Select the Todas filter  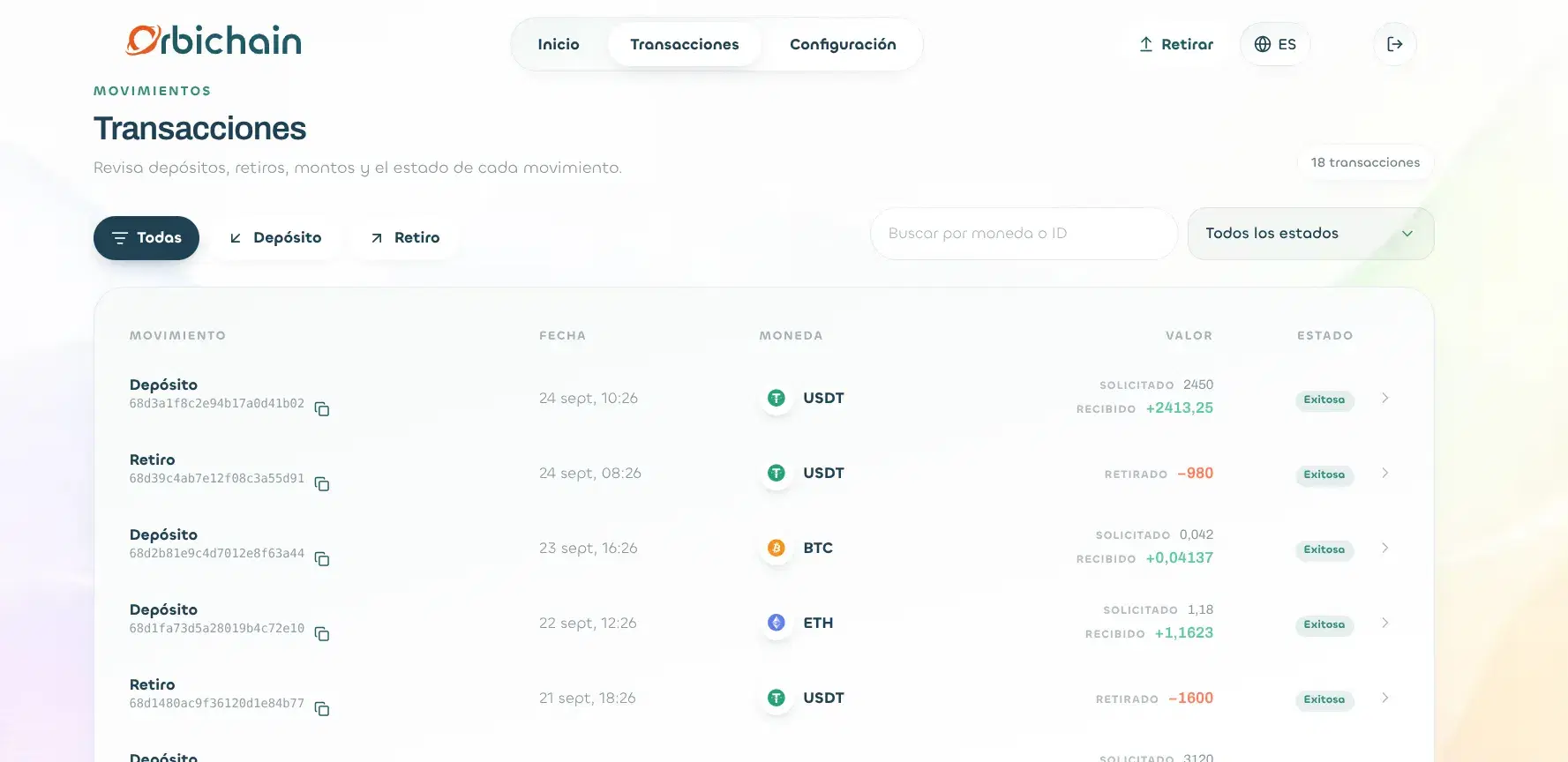pyautogui.click(x=146, y=238)
